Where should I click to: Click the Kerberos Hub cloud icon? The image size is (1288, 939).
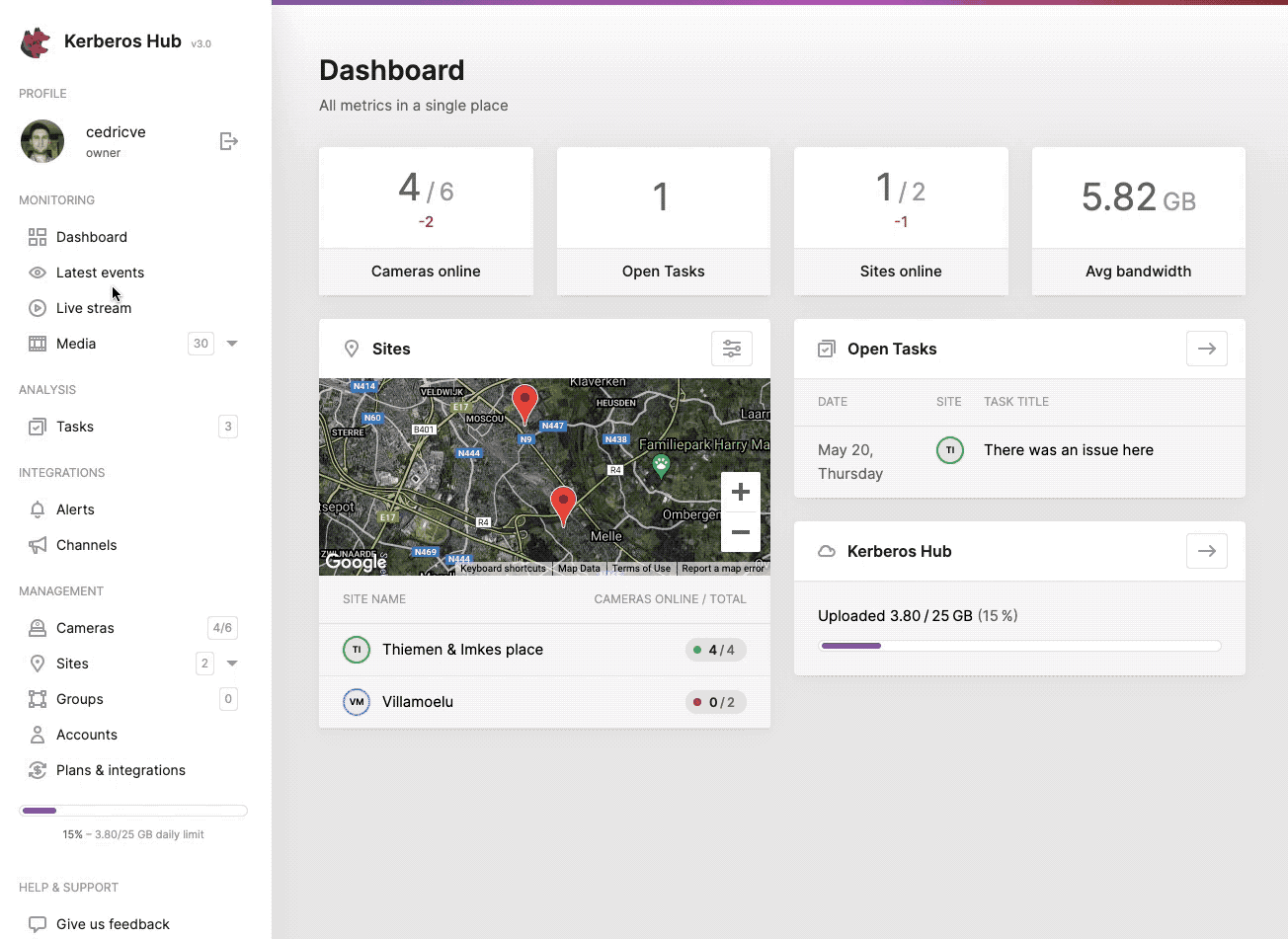coord(827,551)
